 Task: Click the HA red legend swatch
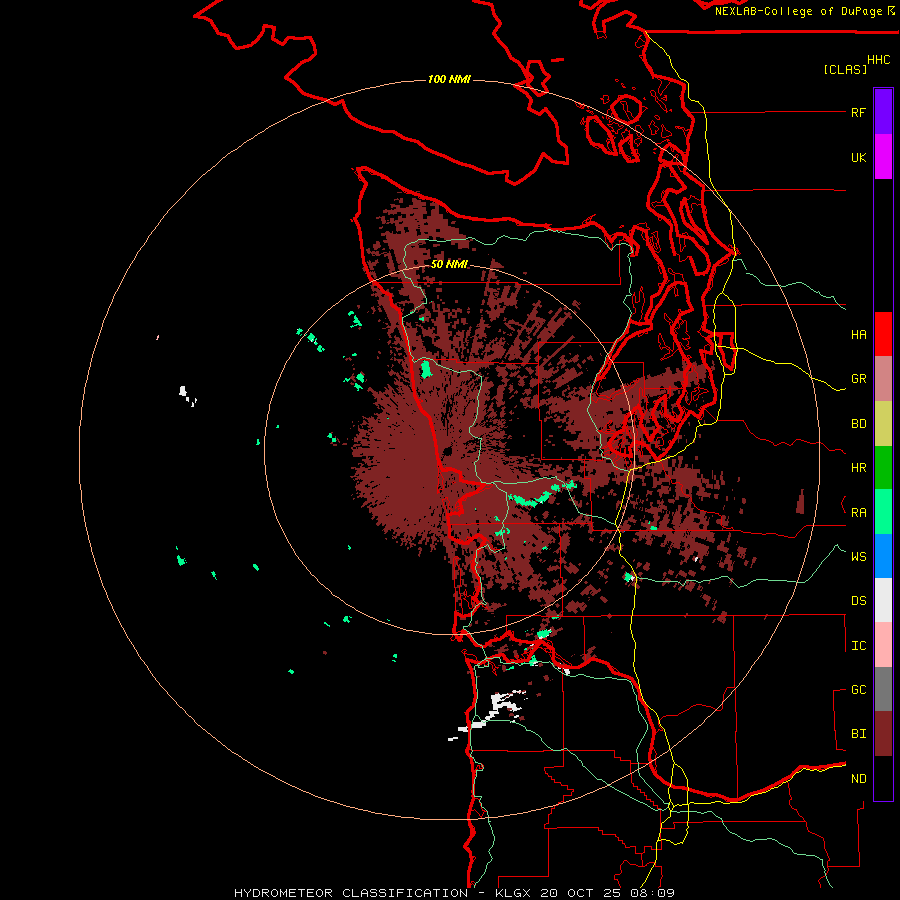tap(883, 334)
